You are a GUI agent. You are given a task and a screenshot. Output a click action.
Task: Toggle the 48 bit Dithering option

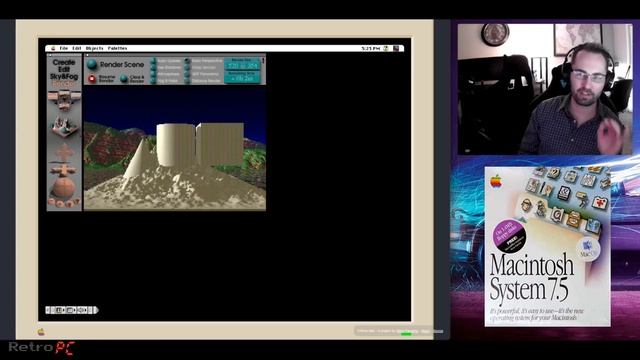(187, 74)
